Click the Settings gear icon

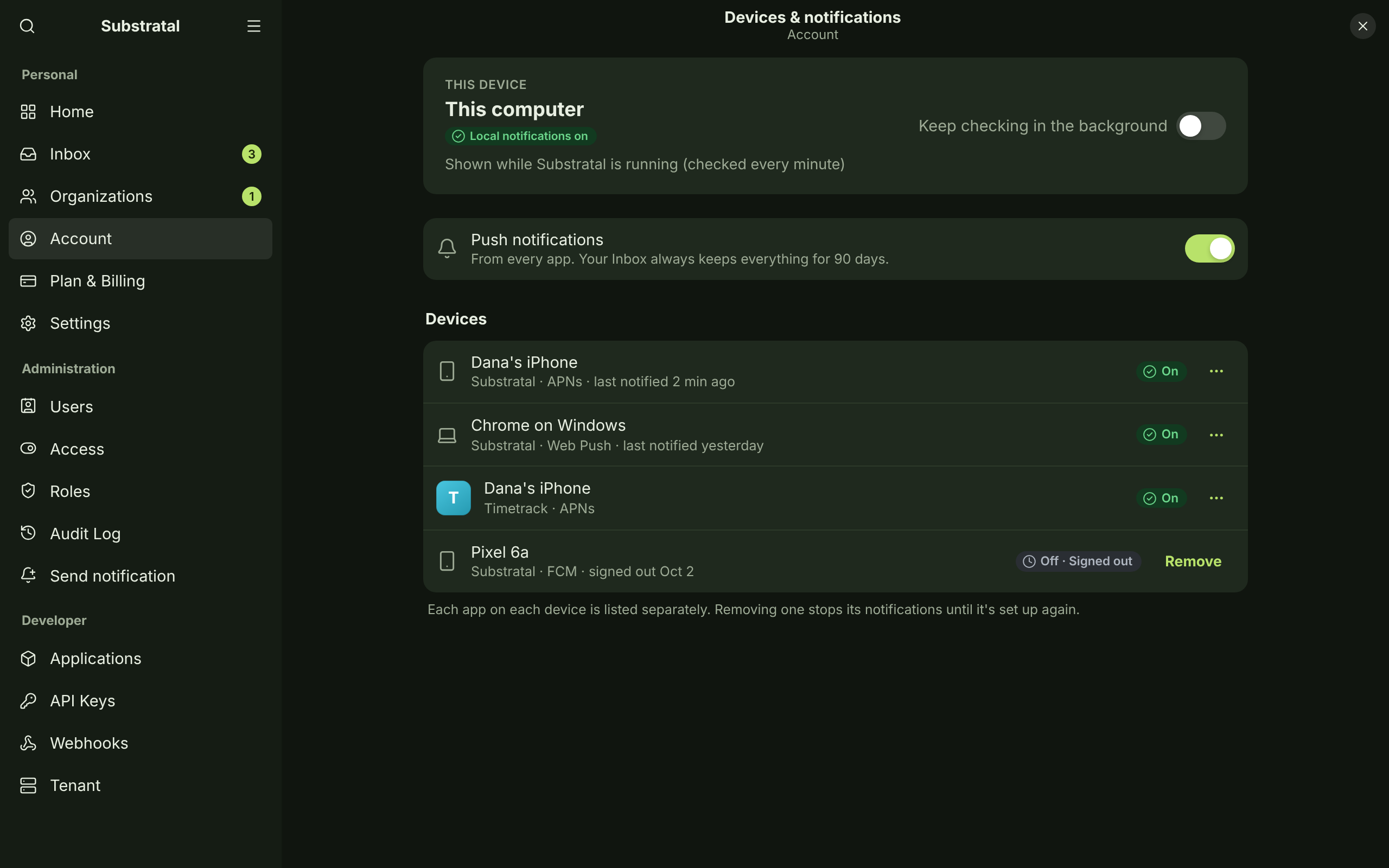point(28,323)
